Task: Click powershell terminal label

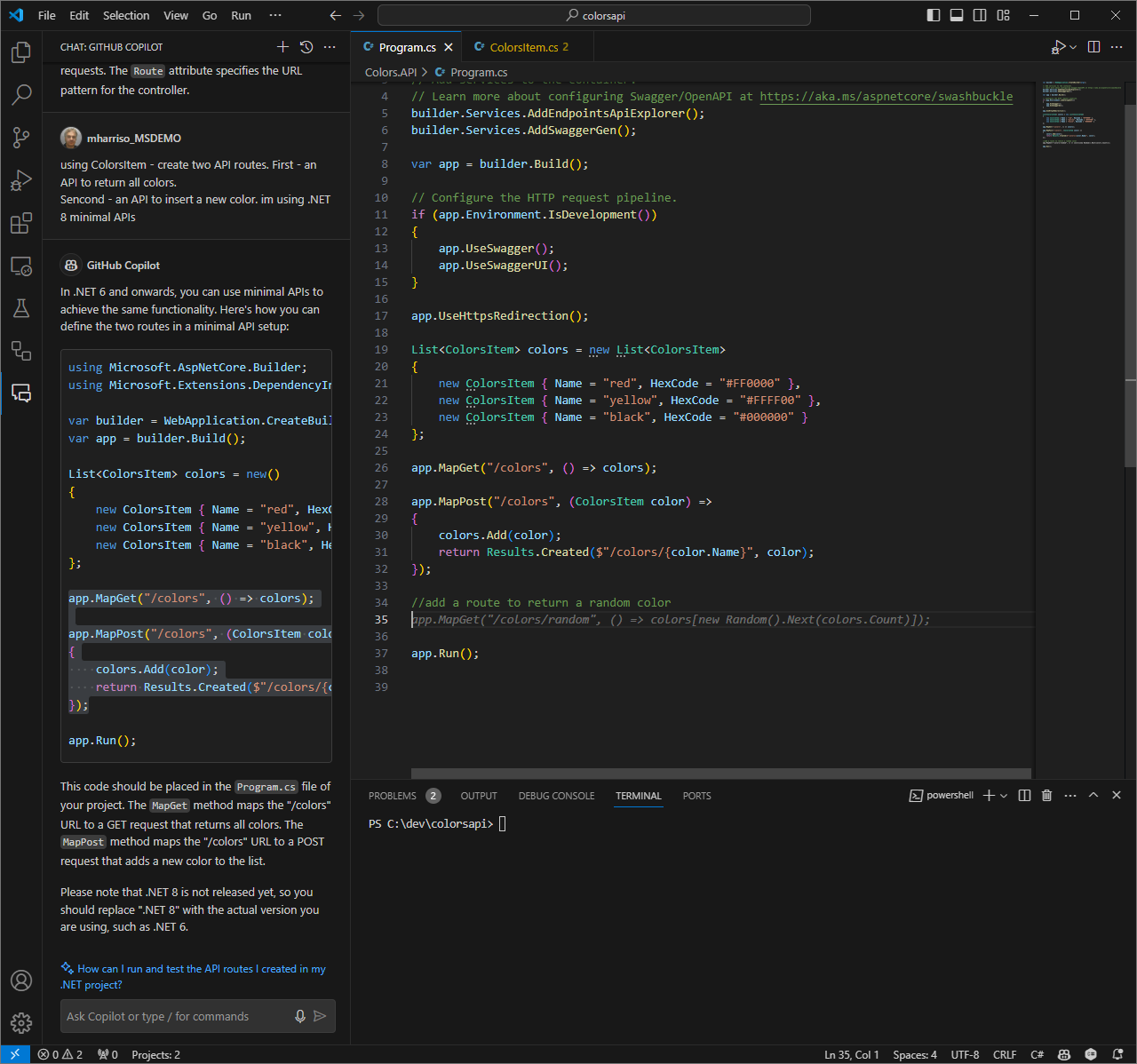Action: (942, 796)
